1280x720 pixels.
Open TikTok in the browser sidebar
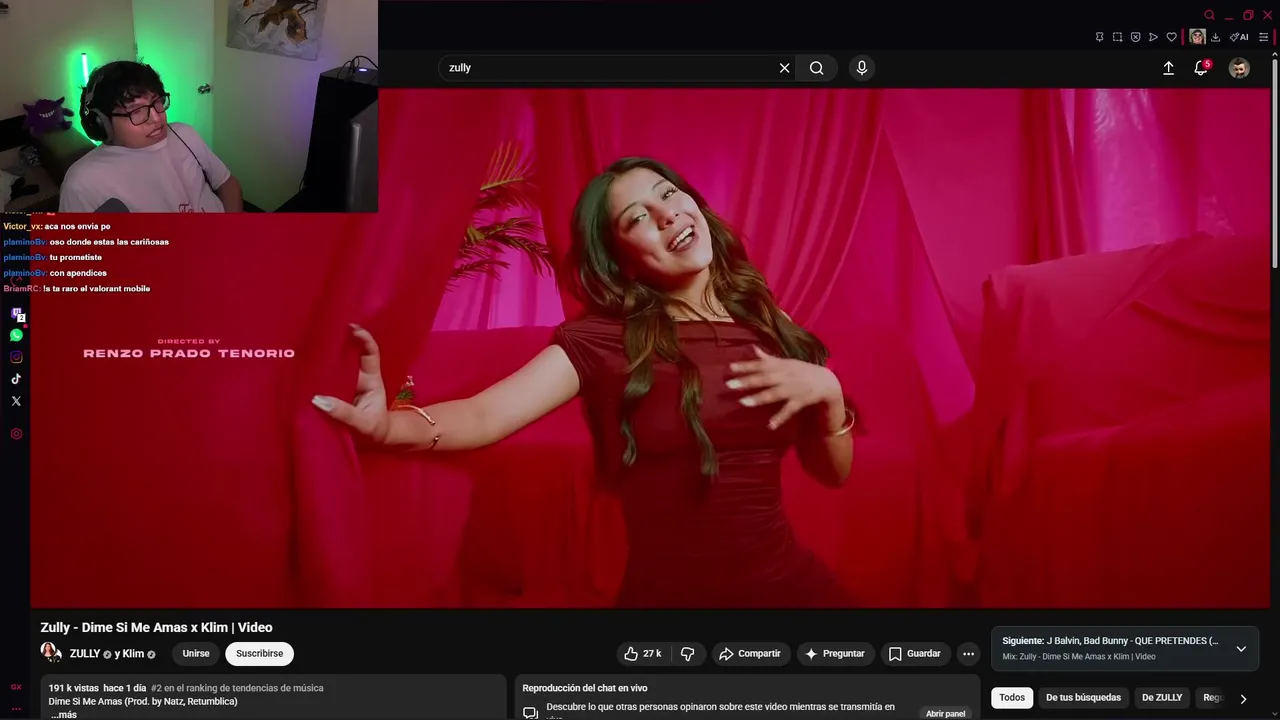(16, 379)
